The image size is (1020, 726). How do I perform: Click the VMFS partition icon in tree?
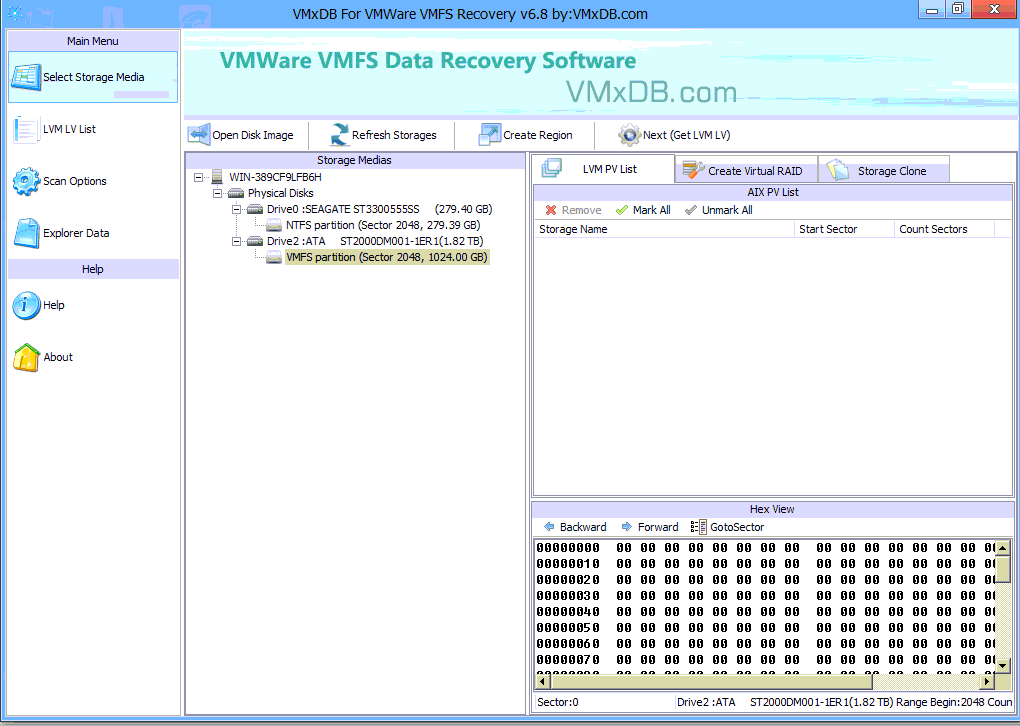click(x=274, y=258)
